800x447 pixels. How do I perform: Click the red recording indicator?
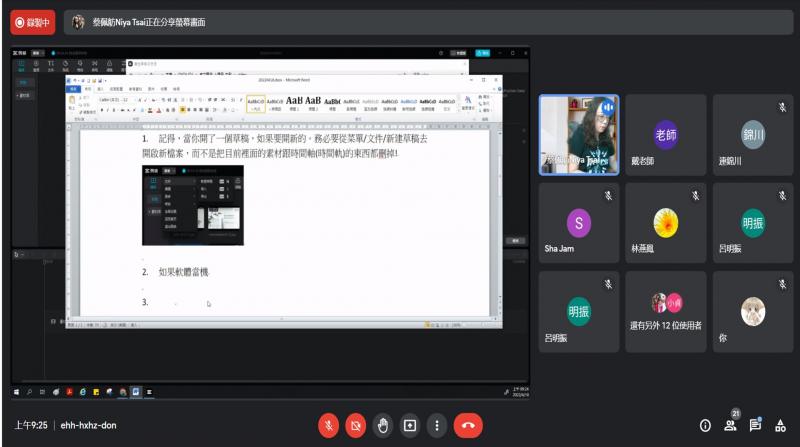pyautogui.click(x=29, y=21)
